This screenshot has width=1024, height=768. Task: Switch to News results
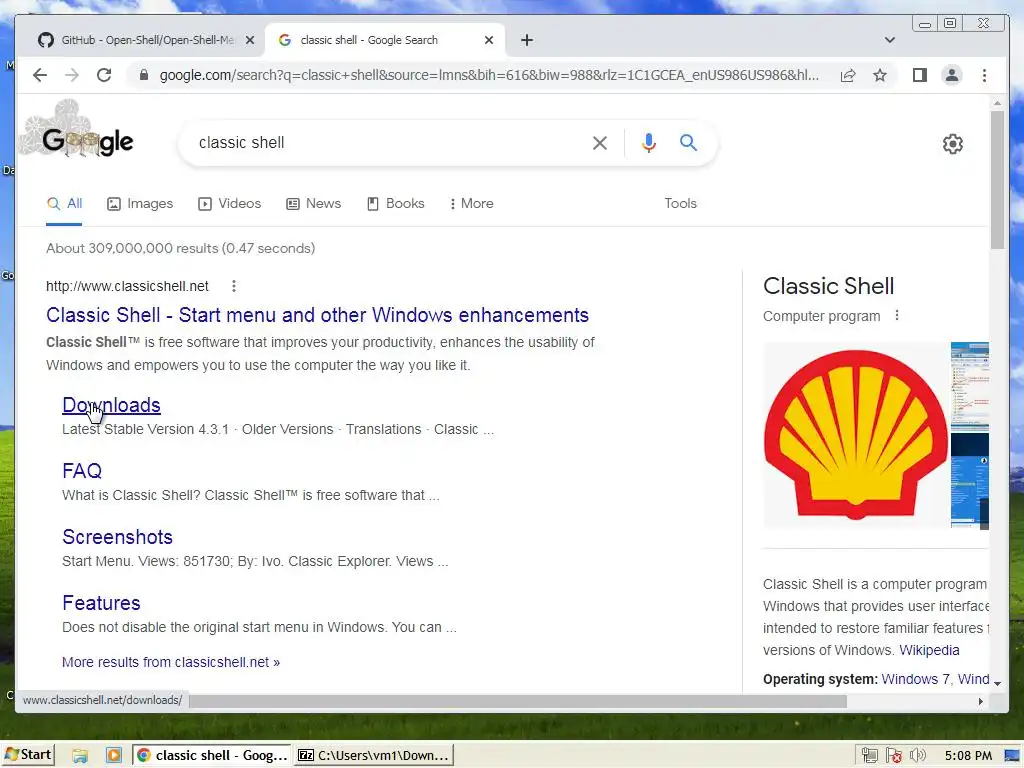tap(313, 204)
